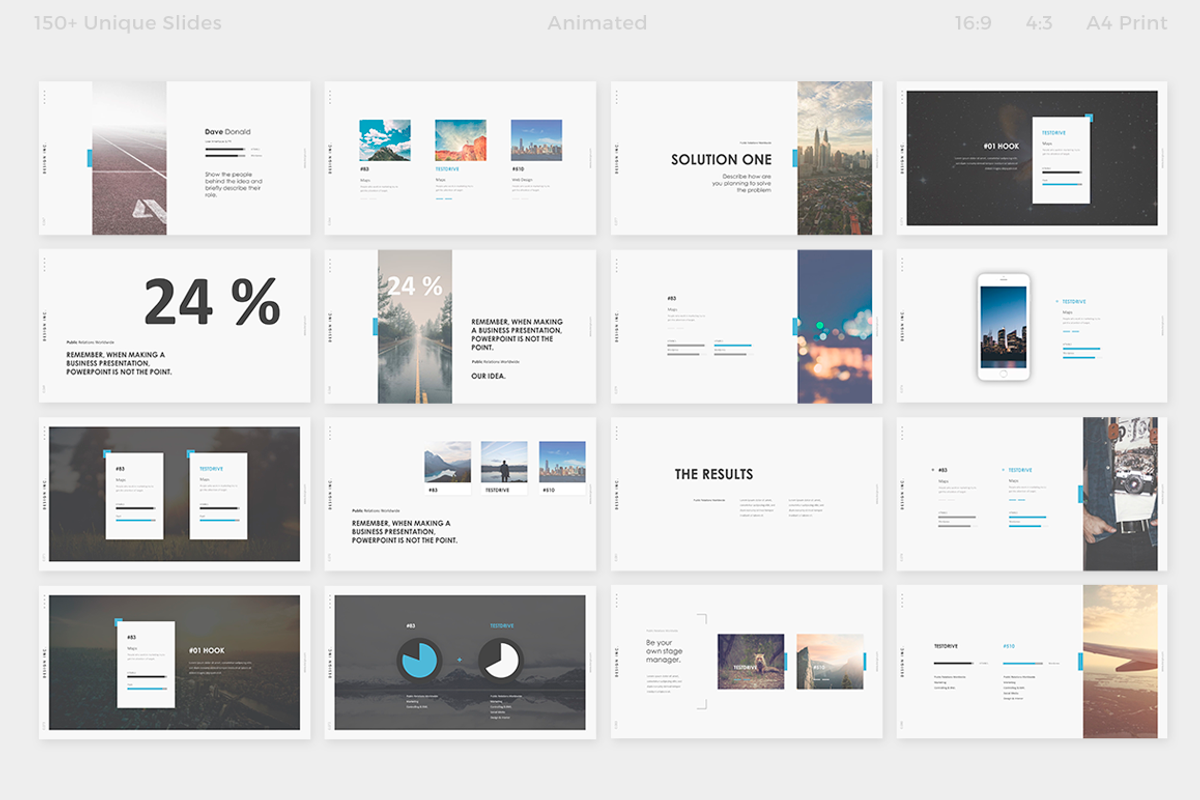Select the "4:3" format label
This screenshot has width=1200, height=800.
(x=1039, y=23)
